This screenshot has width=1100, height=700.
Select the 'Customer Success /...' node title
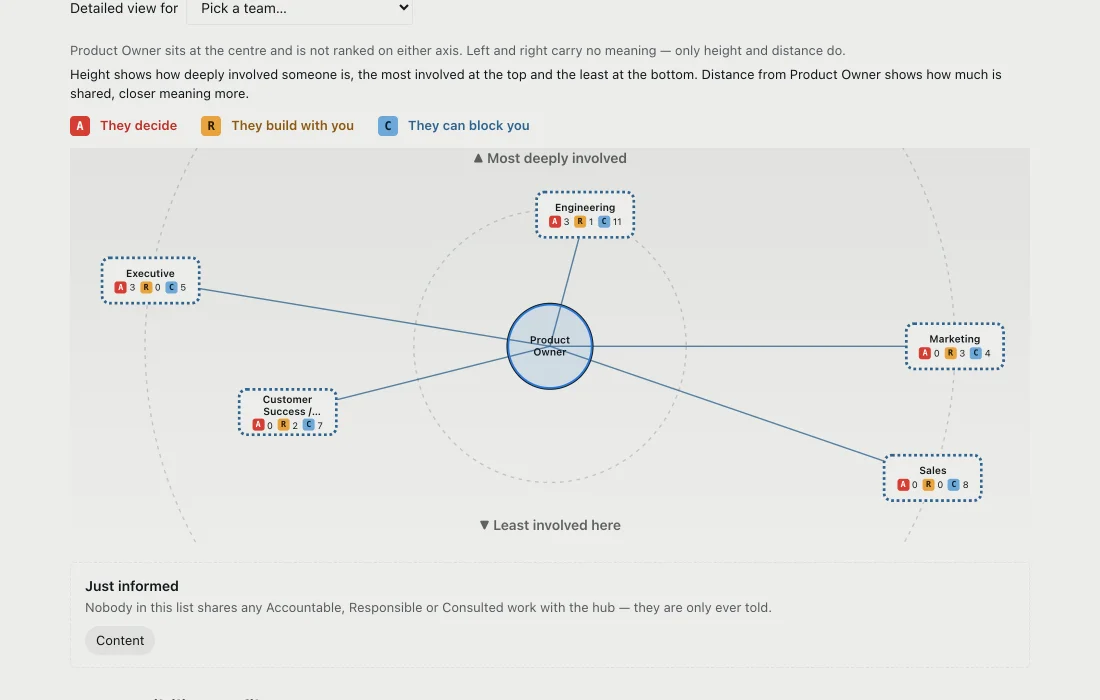click(x=288, y=405)
